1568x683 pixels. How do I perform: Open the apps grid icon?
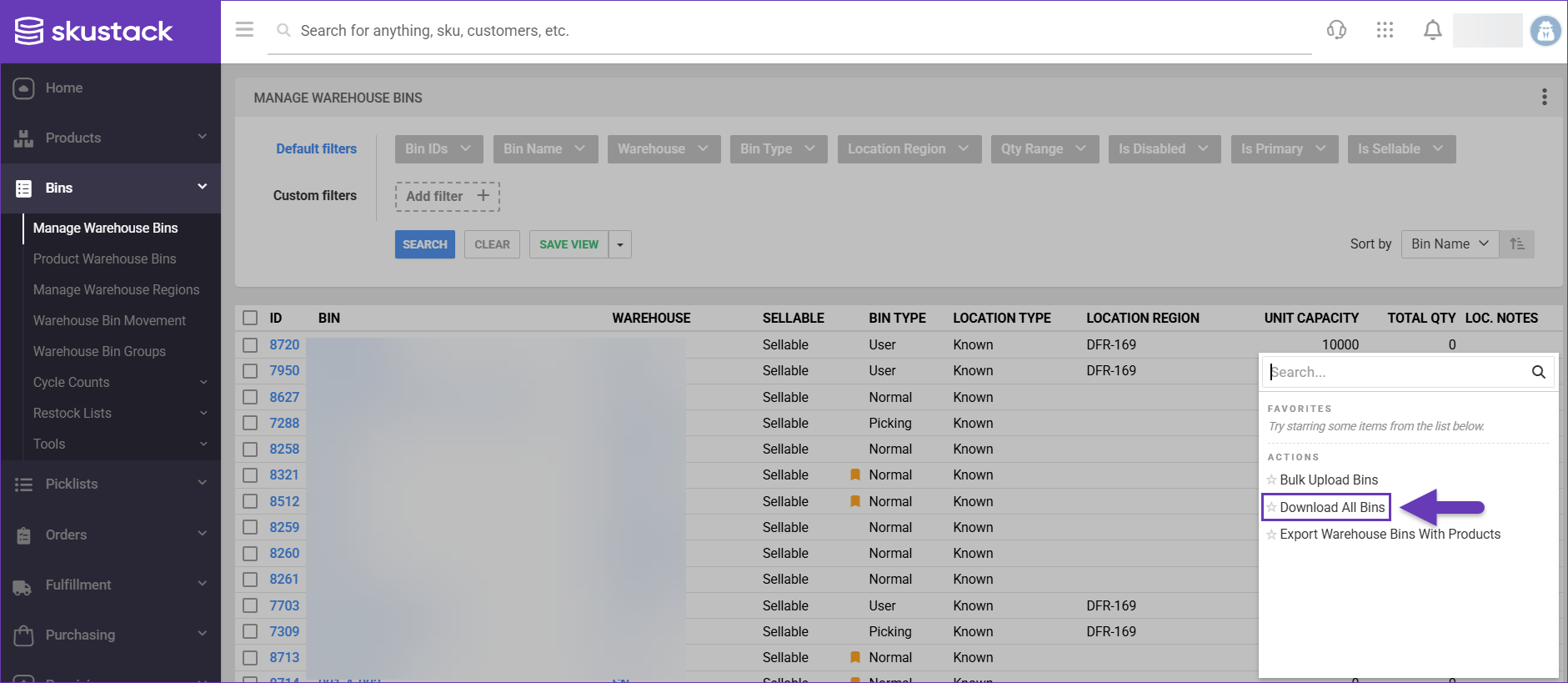[x=1385, y=30]
